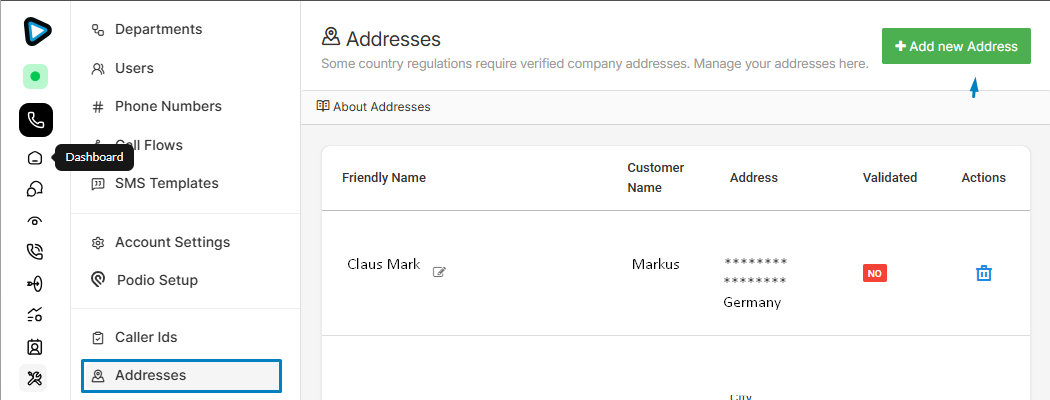Click the app logo at top of rail
Screen dimensions: 1050x400
36,31
